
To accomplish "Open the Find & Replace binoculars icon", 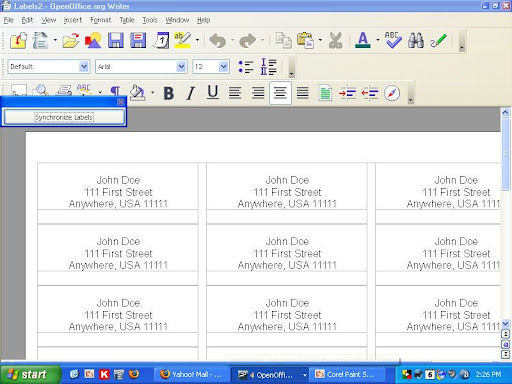I will [416, 40].
